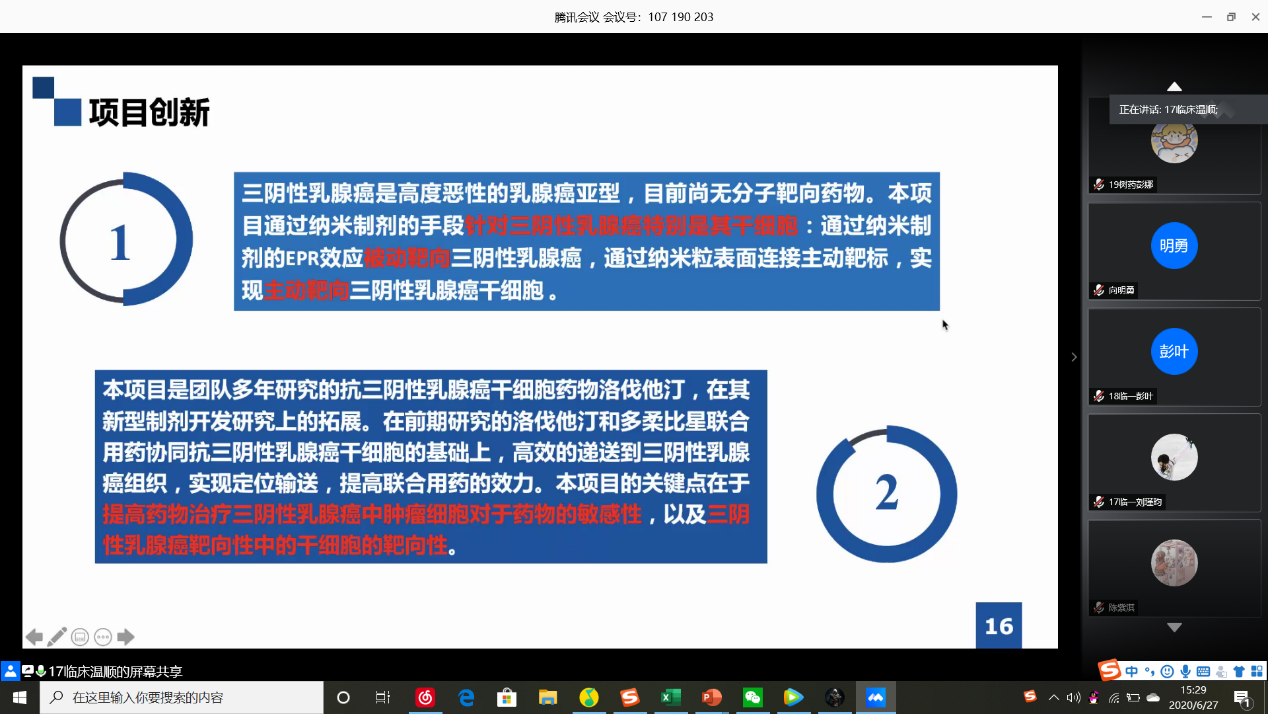The height and width of the screenshot is (714, 1268).
Task: Click the Tencent Meeting taskbar icon
Action: click(876, 697)
